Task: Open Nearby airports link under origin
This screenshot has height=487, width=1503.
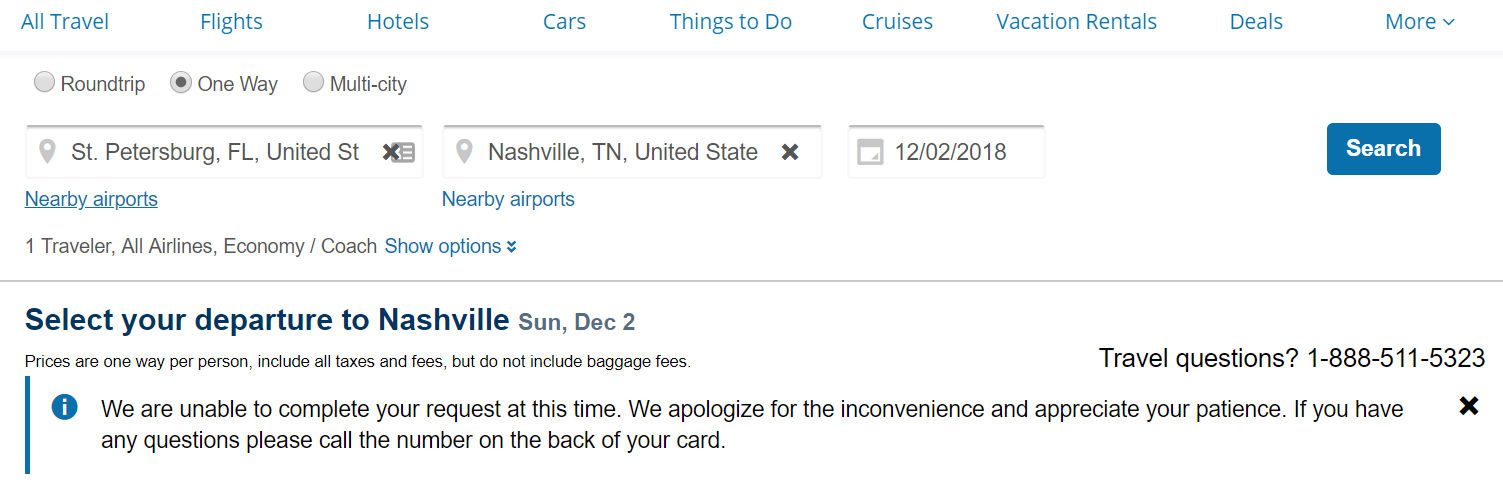Action: [91, 199]
